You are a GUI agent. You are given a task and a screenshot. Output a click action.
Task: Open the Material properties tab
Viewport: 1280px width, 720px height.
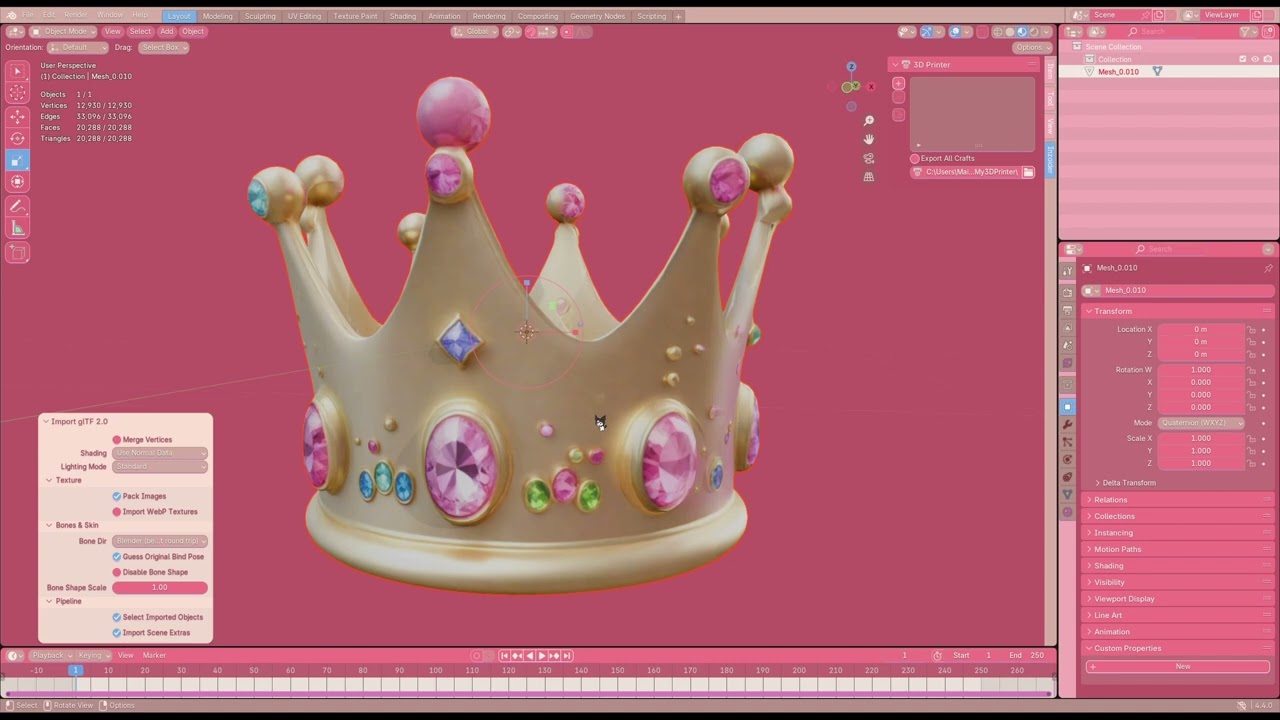click(1067, 512)
